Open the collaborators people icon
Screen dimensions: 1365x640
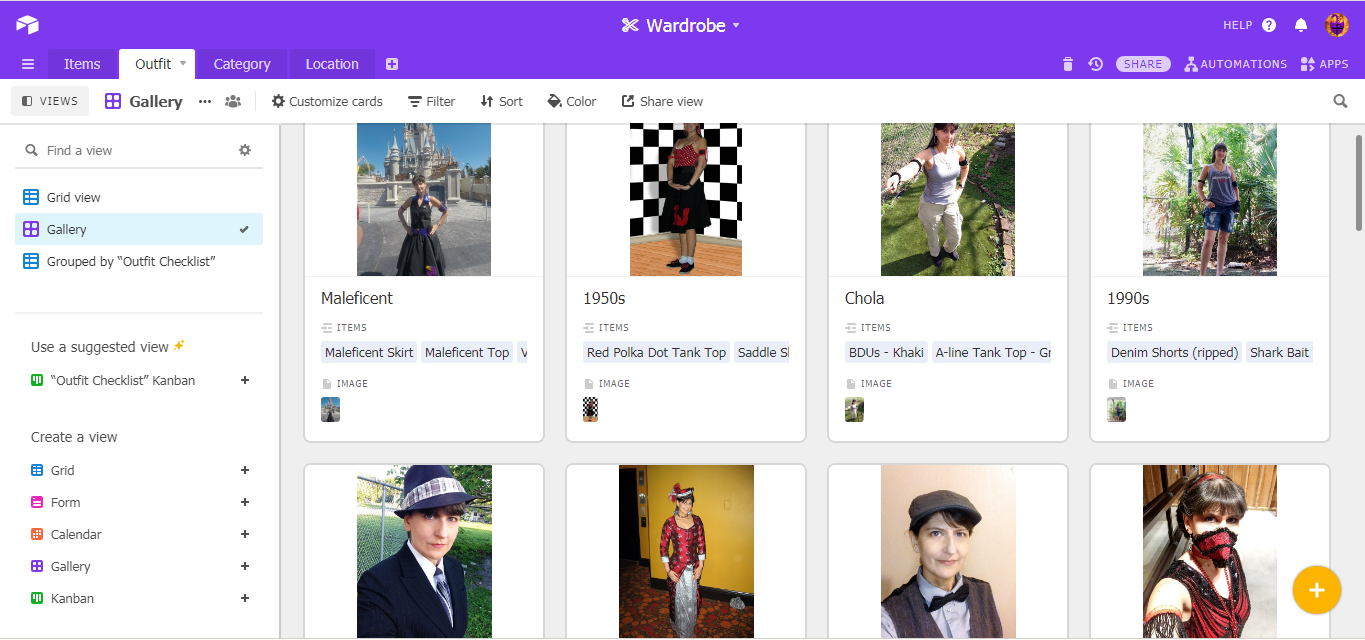point(233,101)
